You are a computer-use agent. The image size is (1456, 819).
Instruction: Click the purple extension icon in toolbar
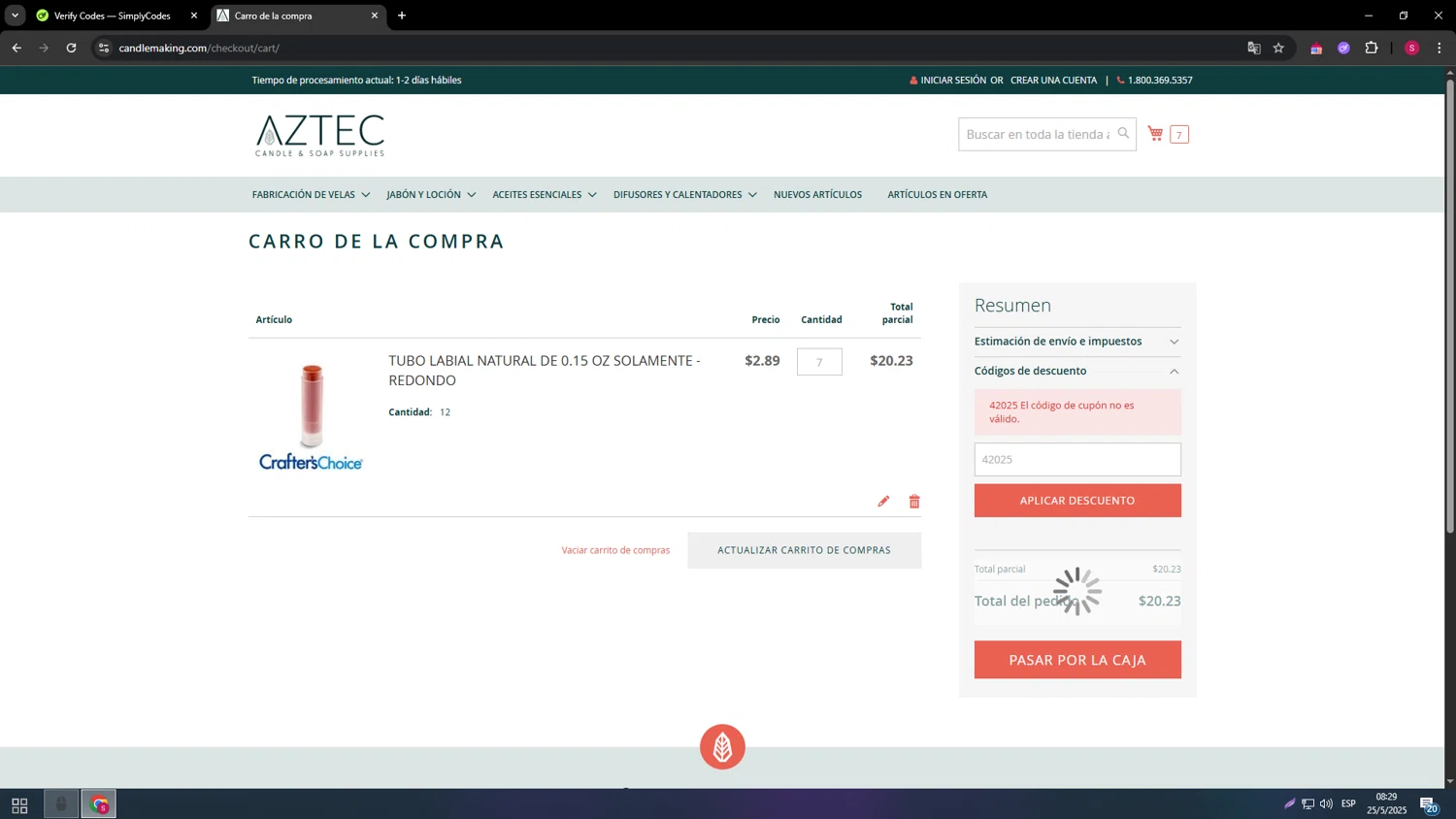pos(1343,48)
